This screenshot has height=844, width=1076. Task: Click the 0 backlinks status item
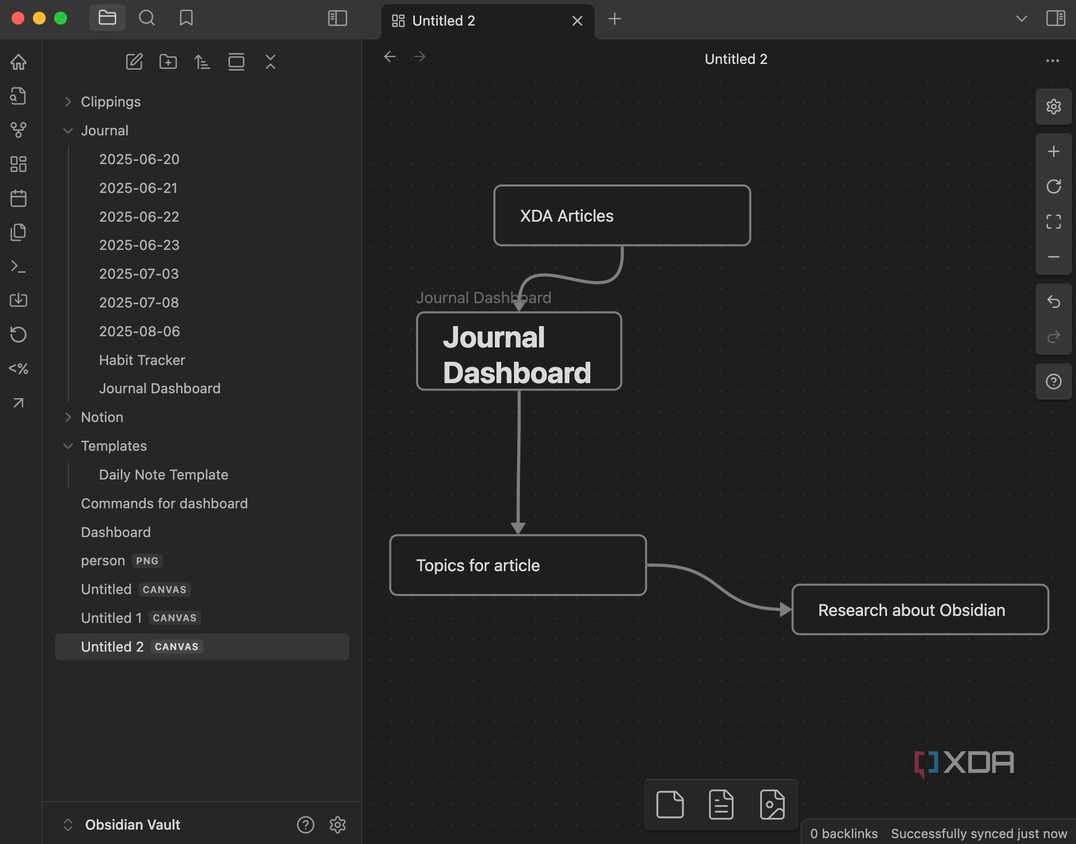[843, 834]
